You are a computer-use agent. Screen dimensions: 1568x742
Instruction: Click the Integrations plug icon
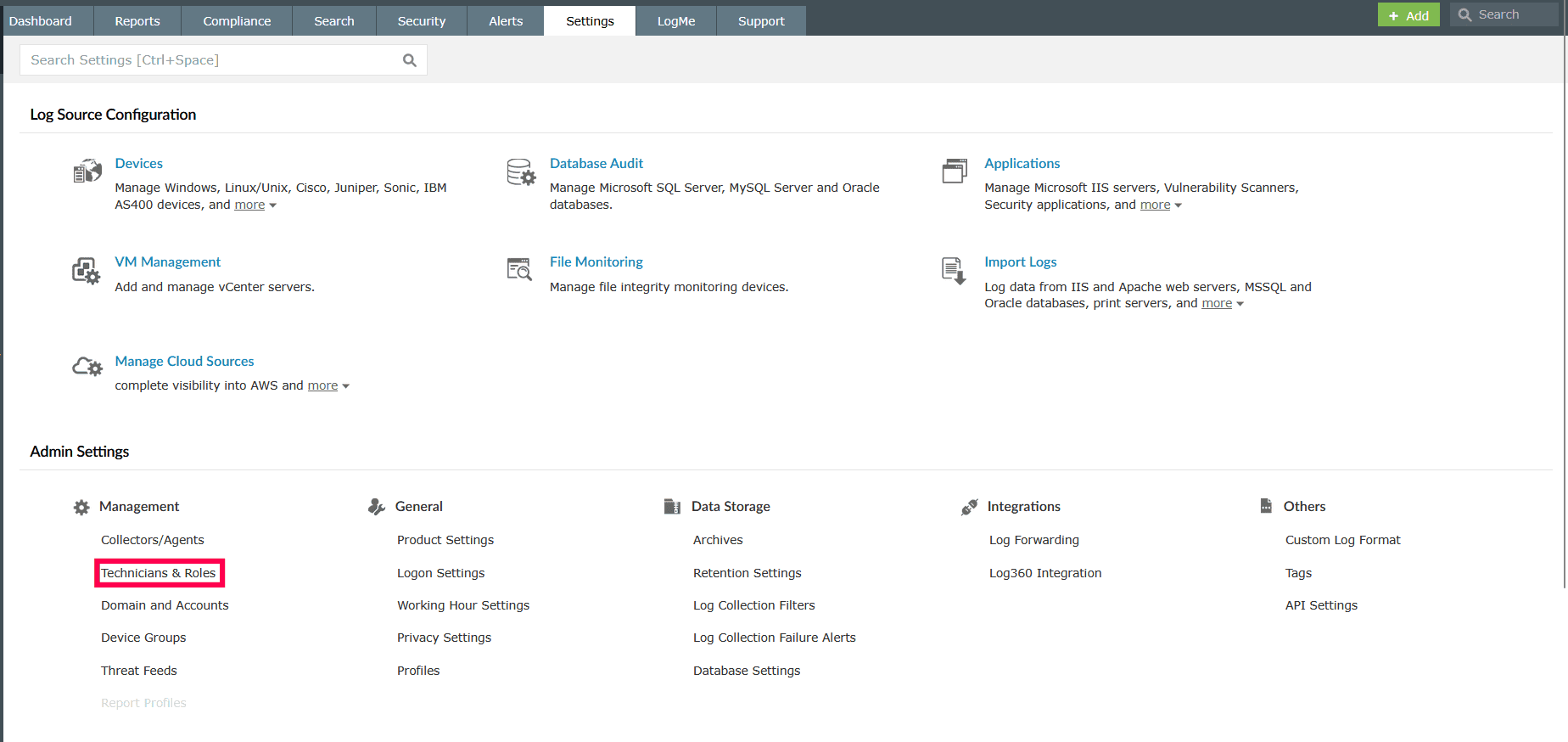tap(969, 507)
